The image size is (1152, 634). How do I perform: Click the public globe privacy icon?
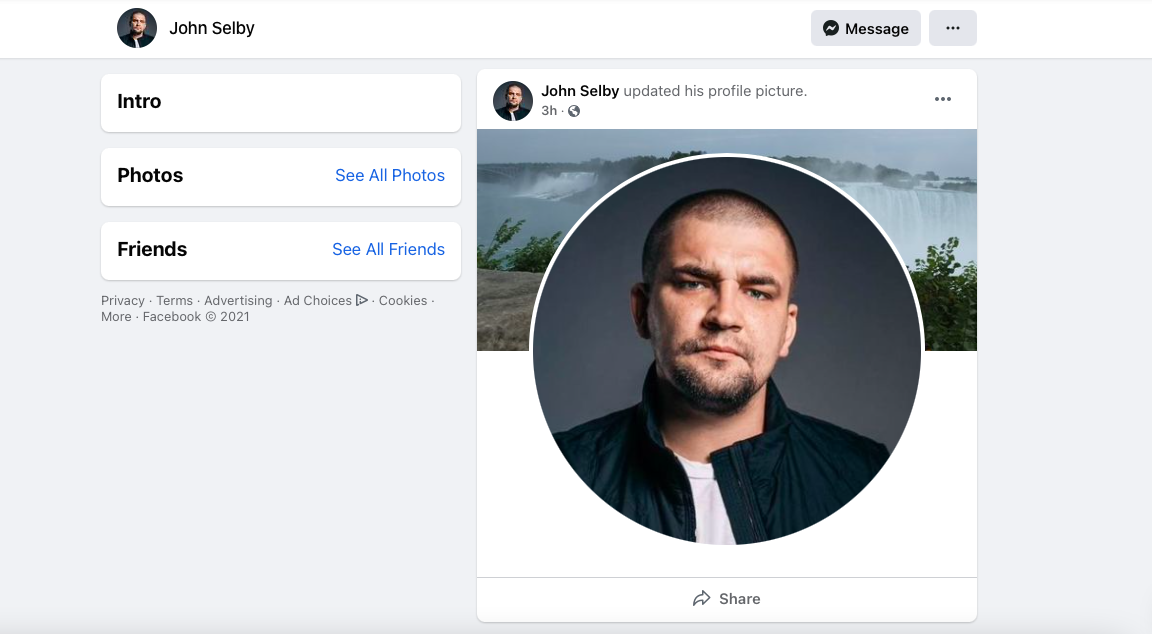574,111
